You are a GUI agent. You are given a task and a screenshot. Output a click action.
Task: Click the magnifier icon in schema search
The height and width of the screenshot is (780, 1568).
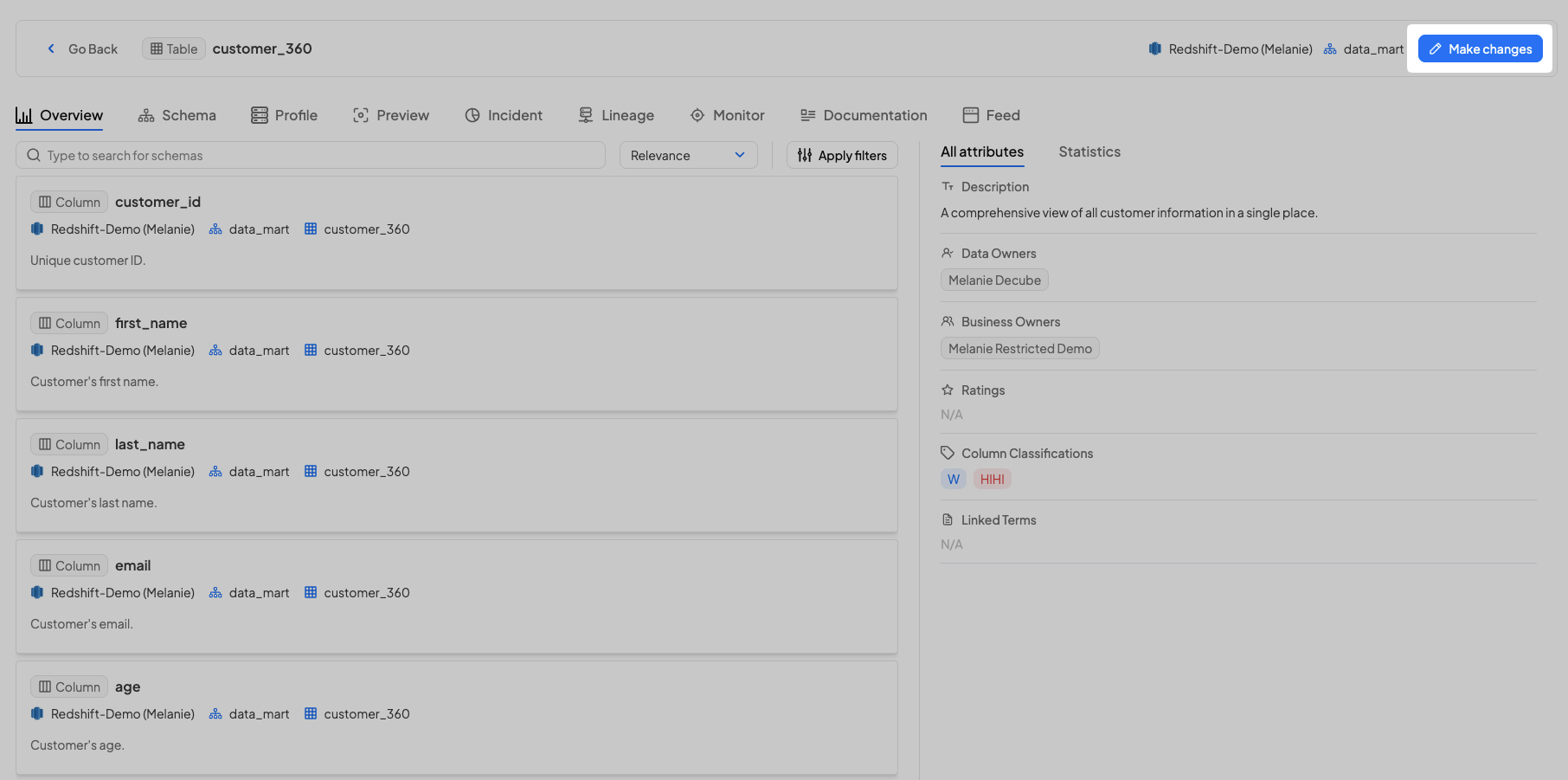34,155
